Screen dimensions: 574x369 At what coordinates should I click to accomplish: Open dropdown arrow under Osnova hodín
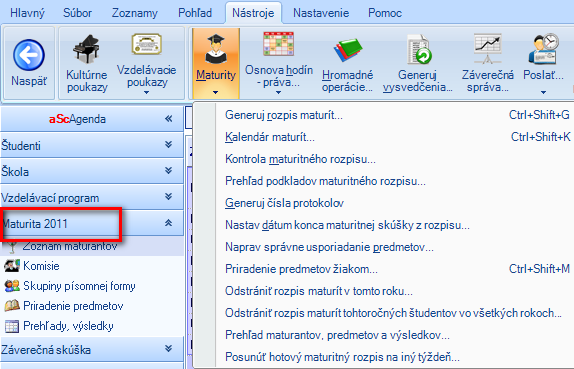pos(279,93)
